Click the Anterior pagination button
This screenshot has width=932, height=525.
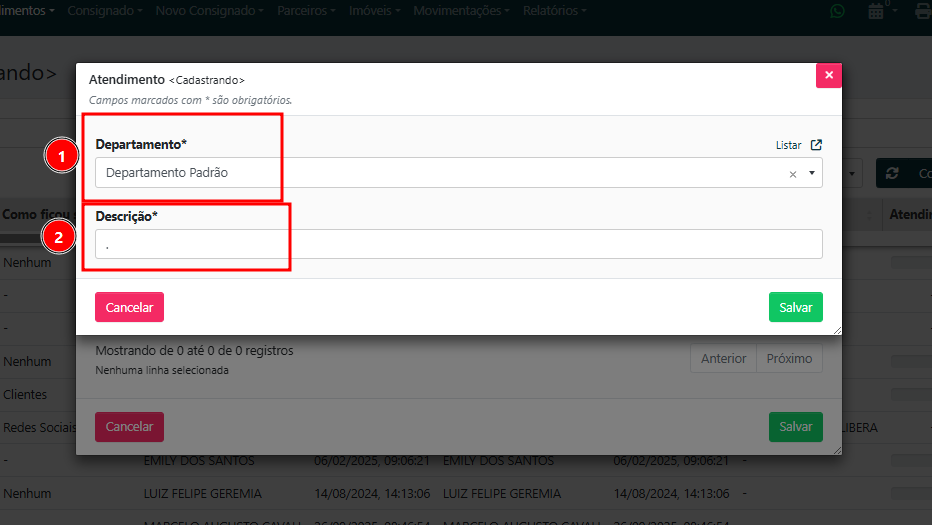[723, 358]
